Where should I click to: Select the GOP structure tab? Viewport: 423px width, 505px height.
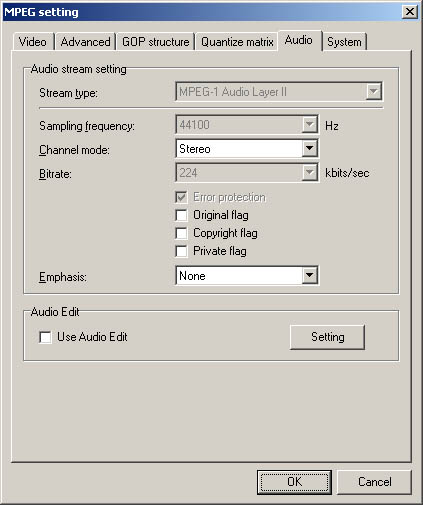[155, 42]
